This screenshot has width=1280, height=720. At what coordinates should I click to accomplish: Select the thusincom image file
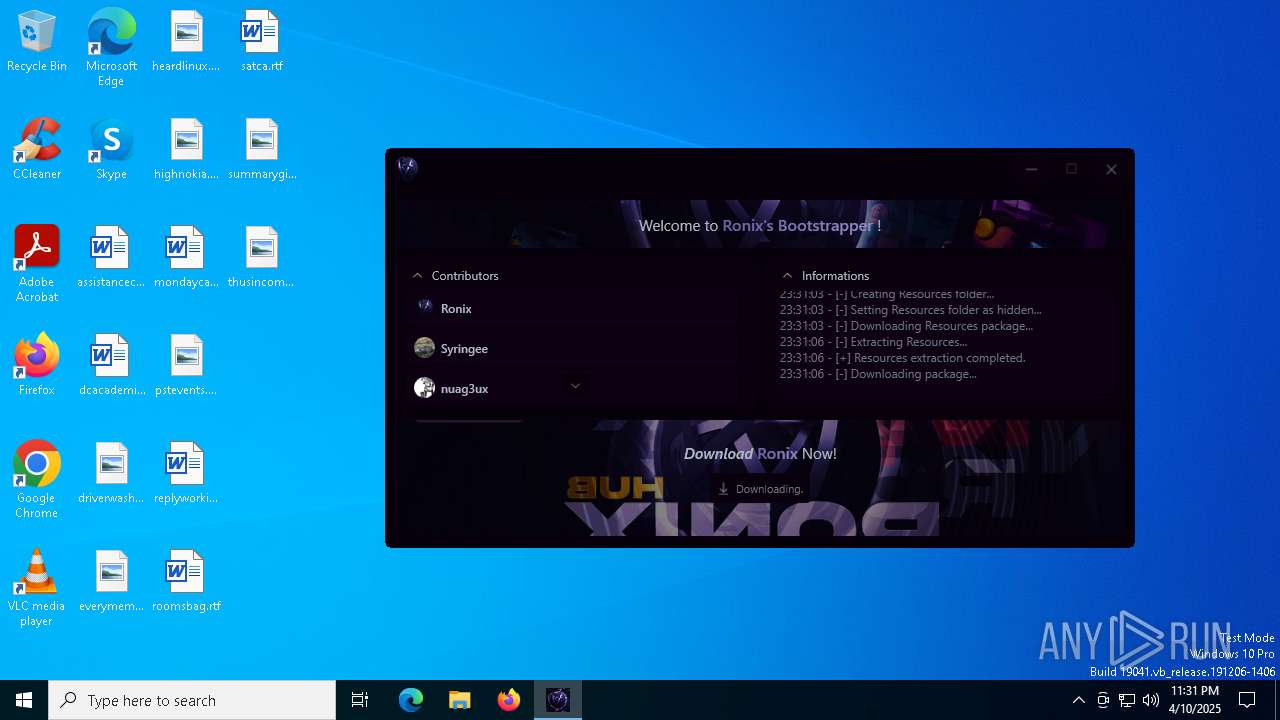tap(261, 258)
